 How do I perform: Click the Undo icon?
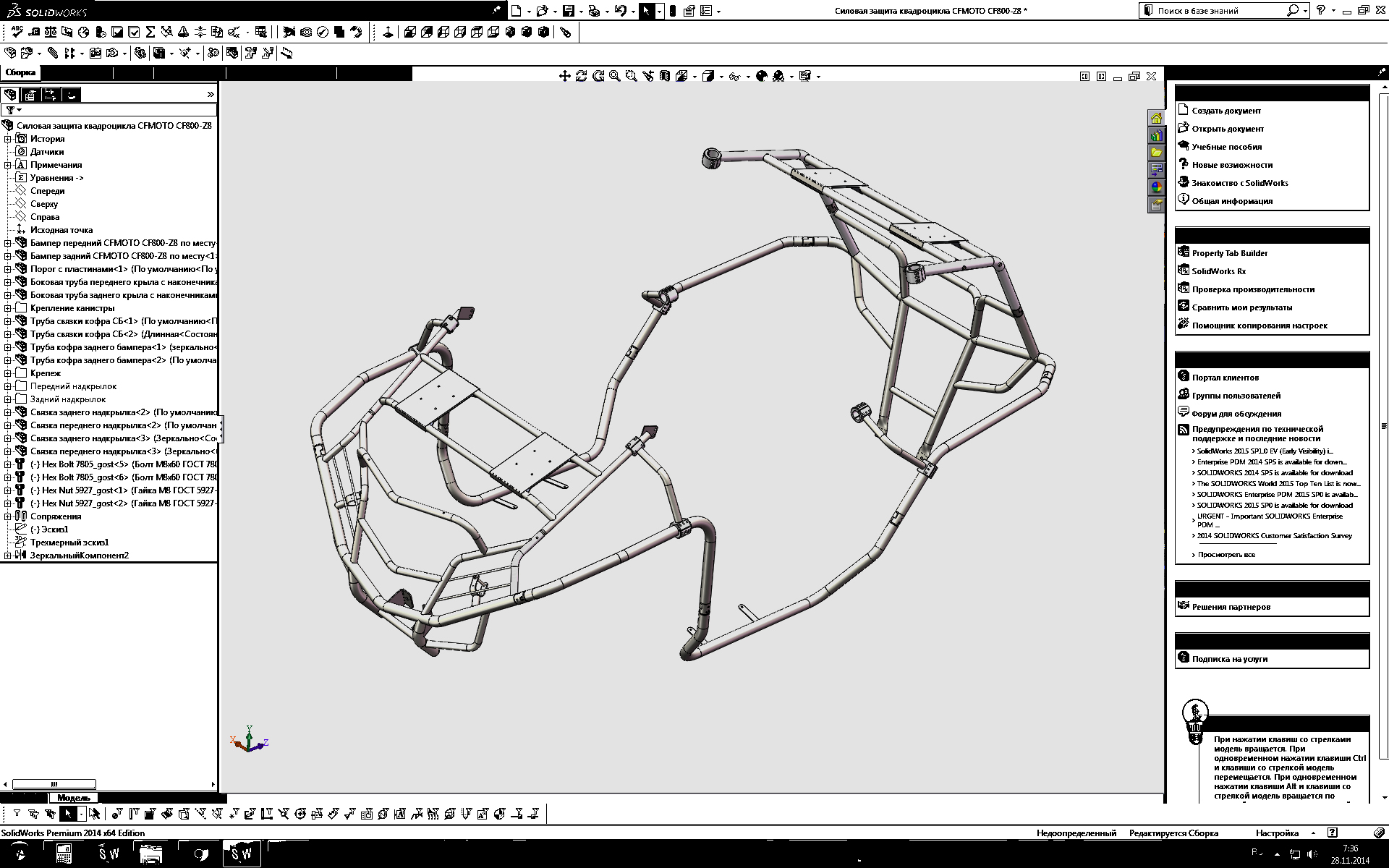(x=620, y=11)
